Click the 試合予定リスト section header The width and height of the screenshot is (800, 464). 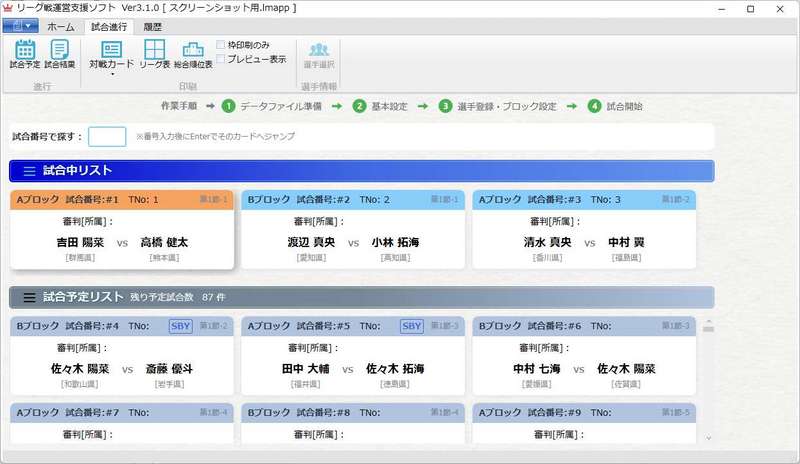click(x=362, y=298)
